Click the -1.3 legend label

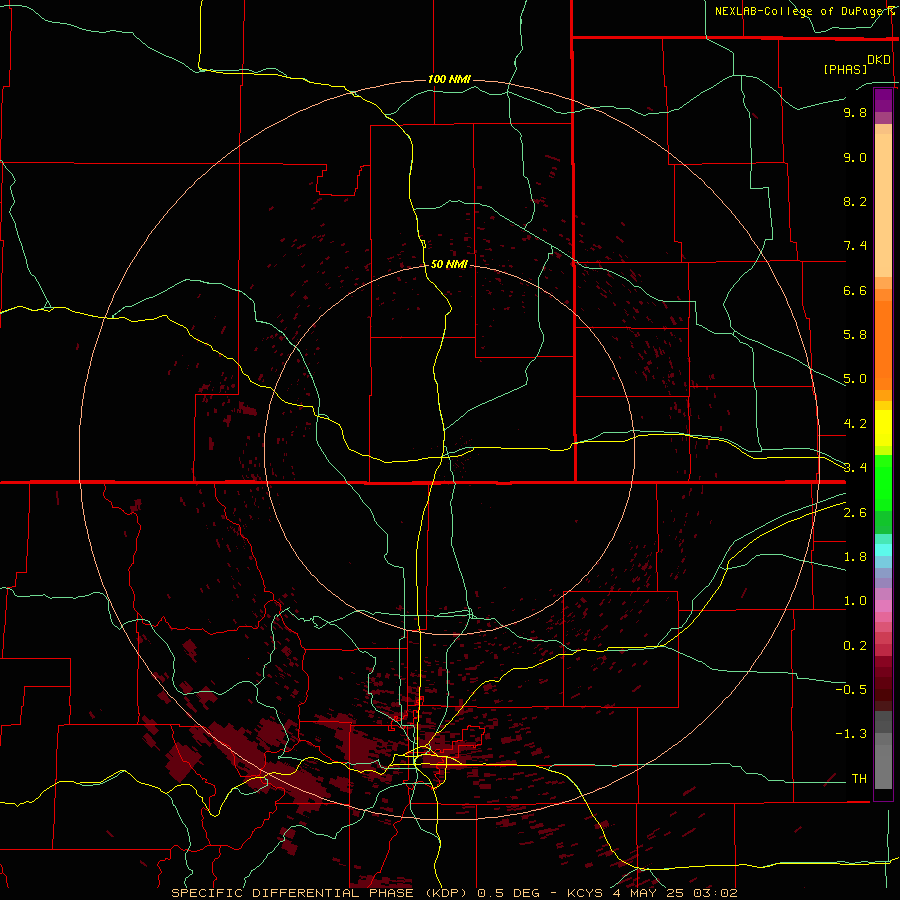tap(851, 734)
